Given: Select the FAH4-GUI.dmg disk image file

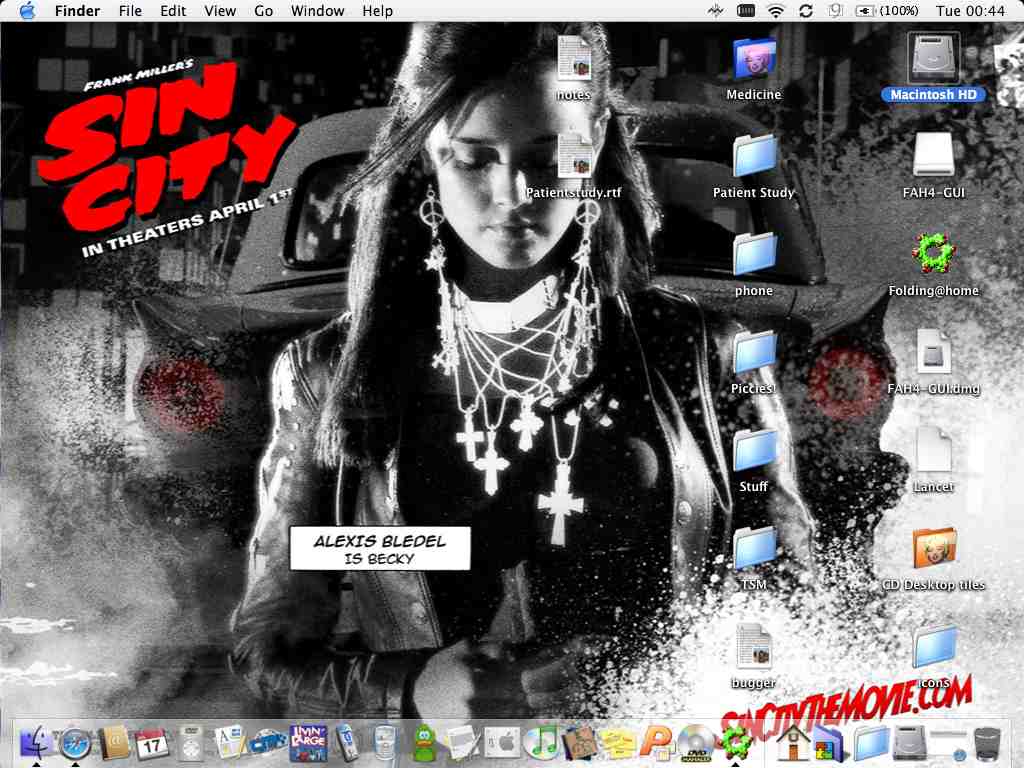Looking at the screenshot, I should pos(933,353).
